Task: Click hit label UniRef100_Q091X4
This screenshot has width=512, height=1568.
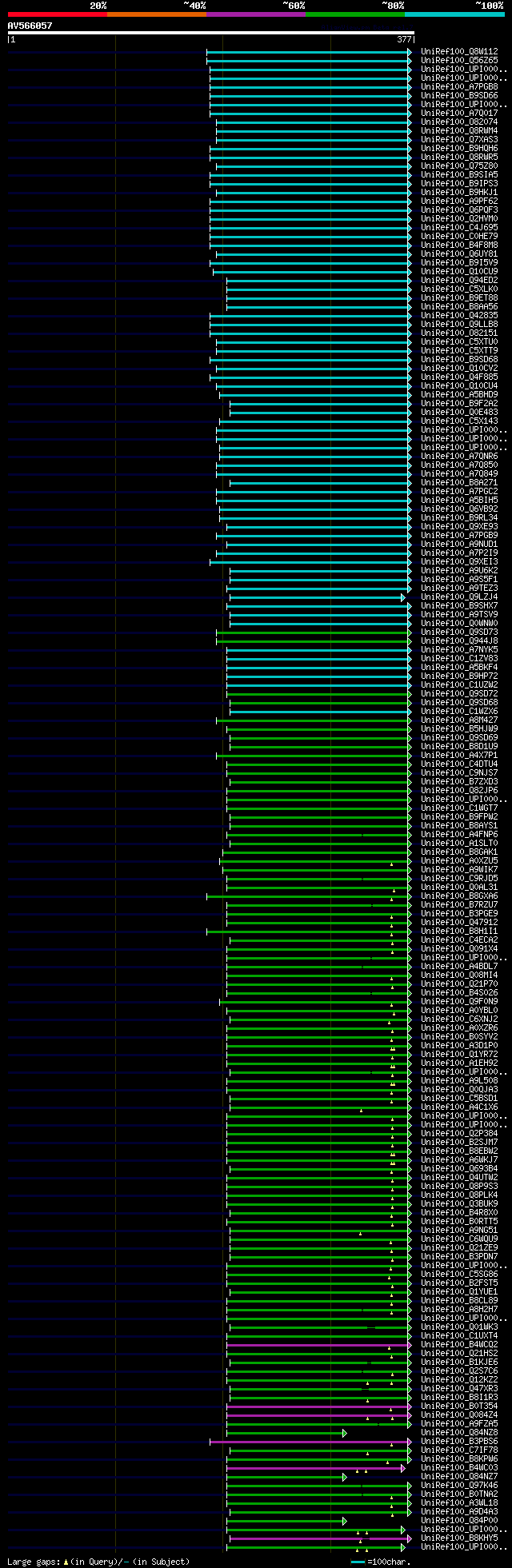Action: pos(459,949)
